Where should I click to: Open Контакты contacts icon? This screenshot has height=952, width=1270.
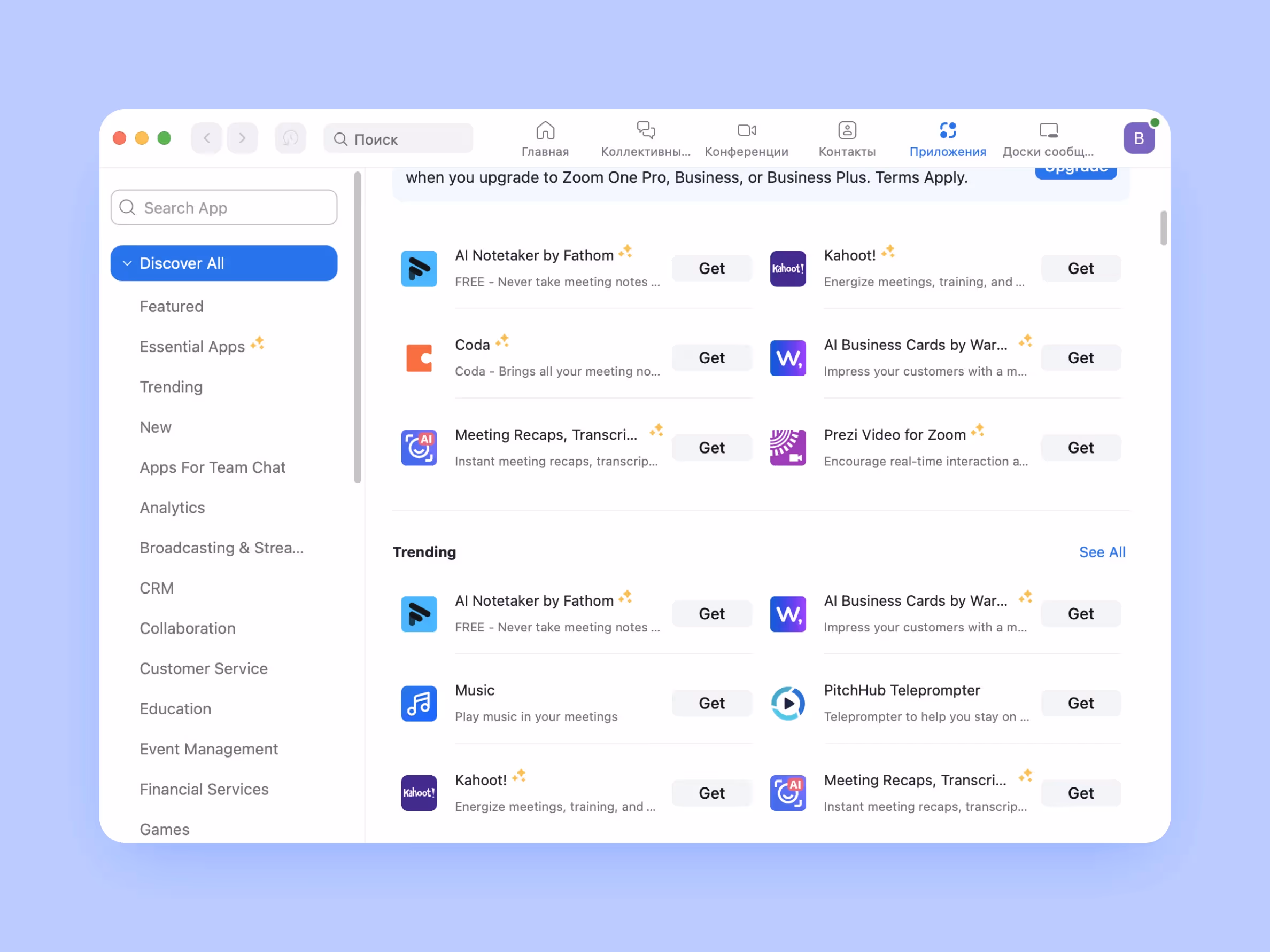tap(847, 130)
